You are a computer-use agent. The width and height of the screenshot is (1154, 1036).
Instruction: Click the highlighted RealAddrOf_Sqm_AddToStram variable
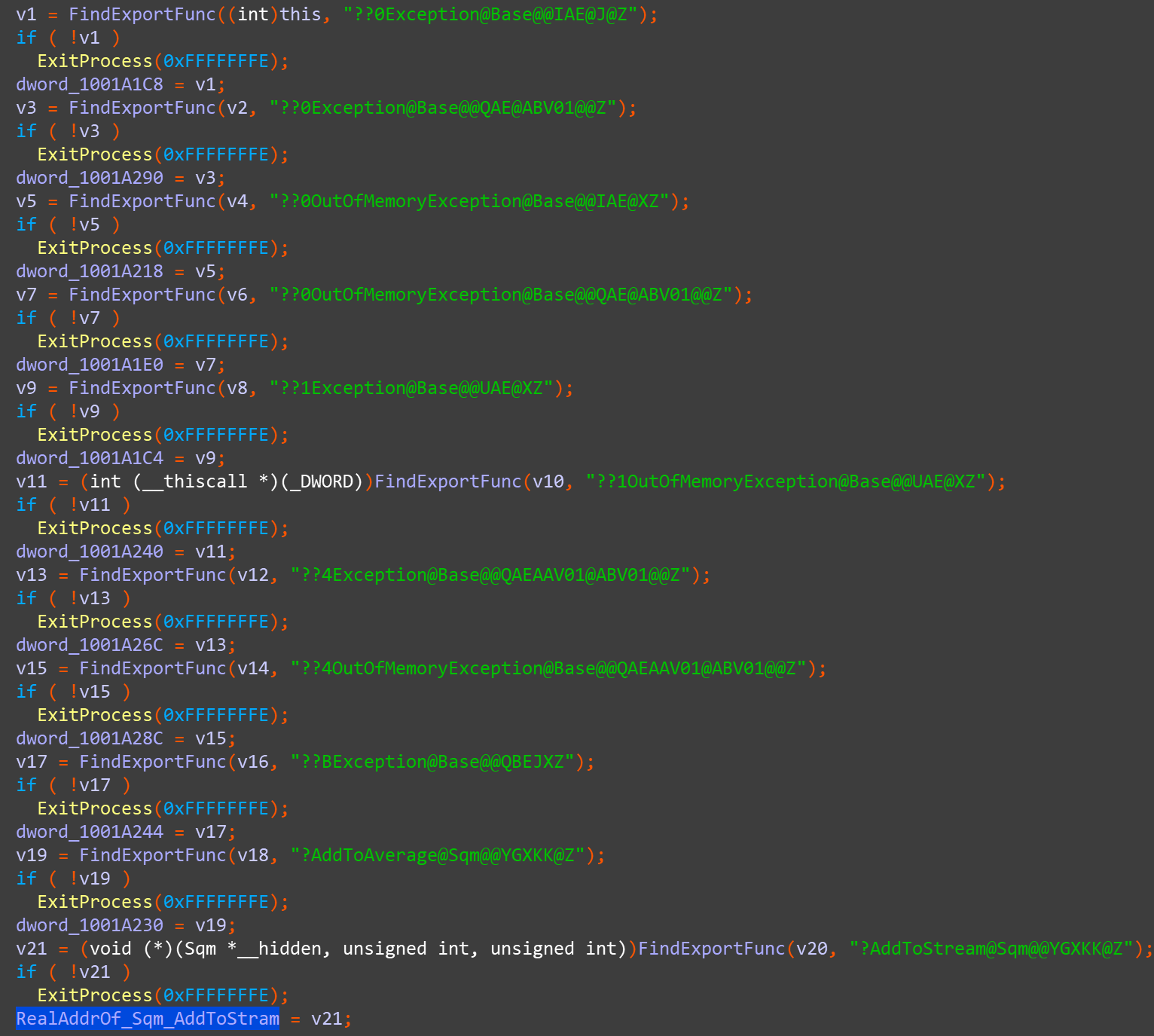click(148, 1019)
